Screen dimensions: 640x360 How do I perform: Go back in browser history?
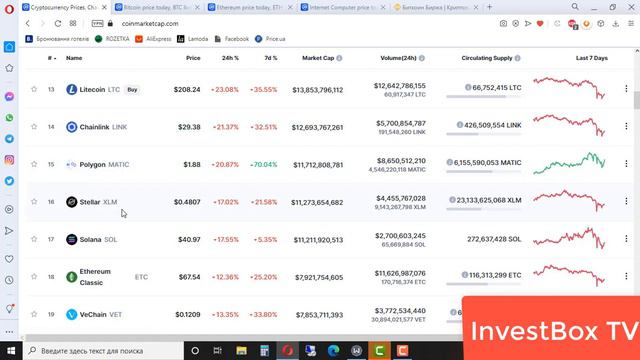coord(28,24)
